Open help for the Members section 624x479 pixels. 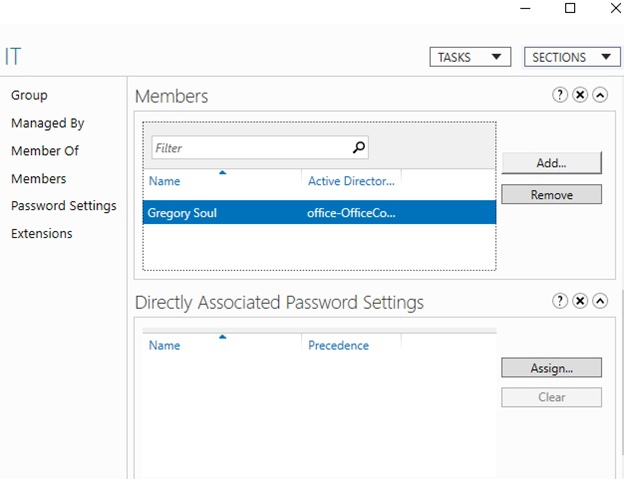pyautogui.click(x=560, y=95)
